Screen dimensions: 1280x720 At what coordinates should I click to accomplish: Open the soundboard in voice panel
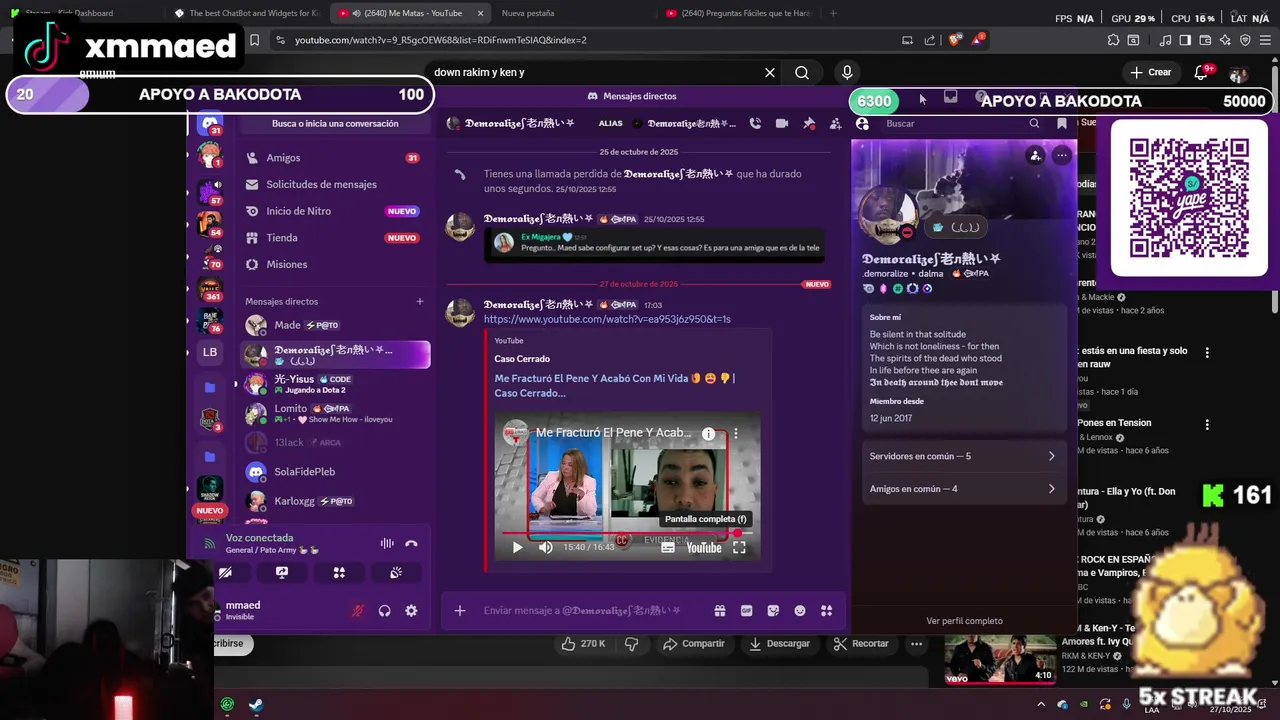[x=396, y=573]
